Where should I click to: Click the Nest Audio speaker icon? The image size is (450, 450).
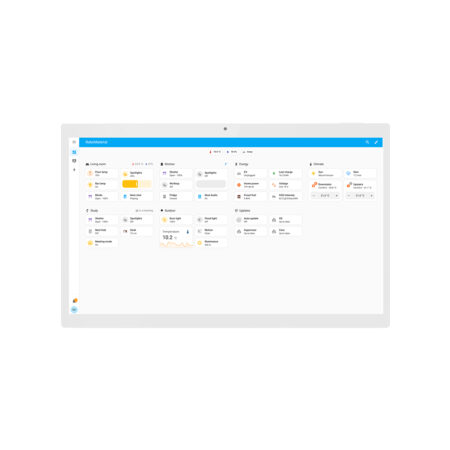[200, 196]
